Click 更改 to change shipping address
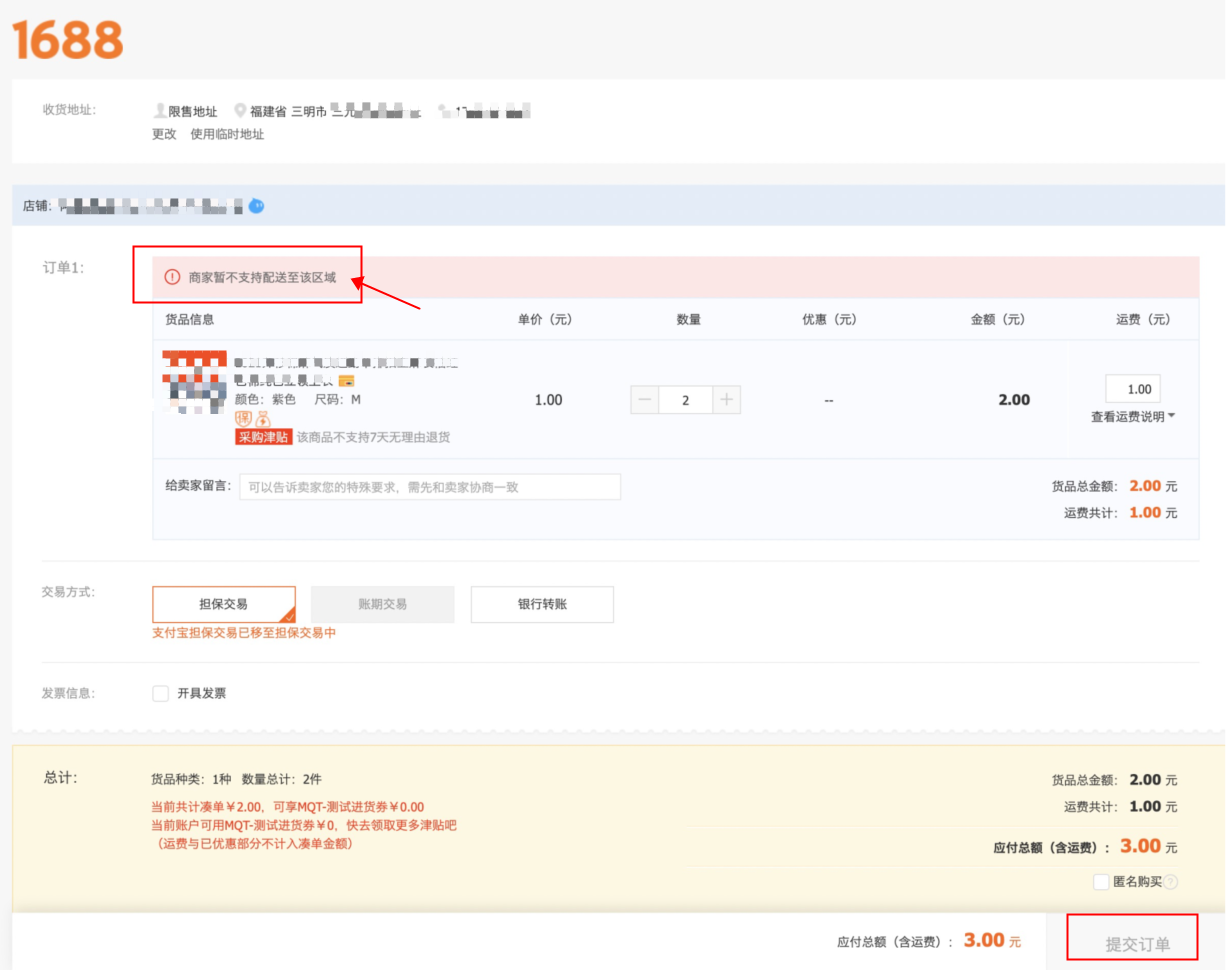The height and width of the screenshot is (970, 1232). coord(164,134)
